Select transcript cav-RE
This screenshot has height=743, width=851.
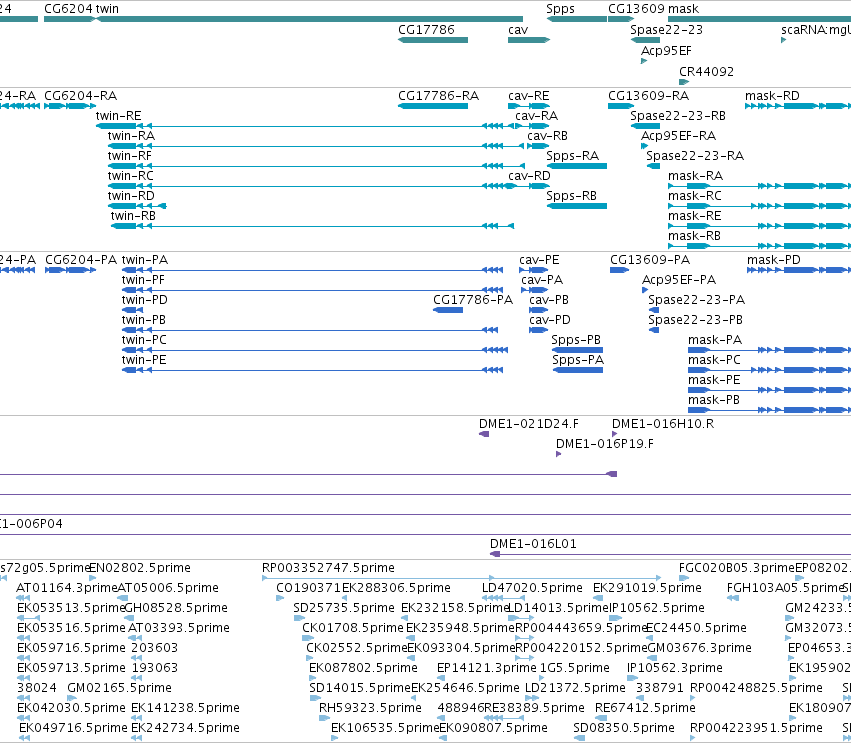[529, 96]
